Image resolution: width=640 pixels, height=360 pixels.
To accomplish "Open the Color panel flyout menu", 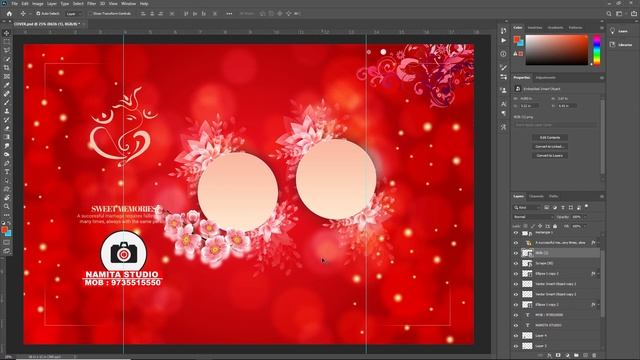I will tap(601, 28).
